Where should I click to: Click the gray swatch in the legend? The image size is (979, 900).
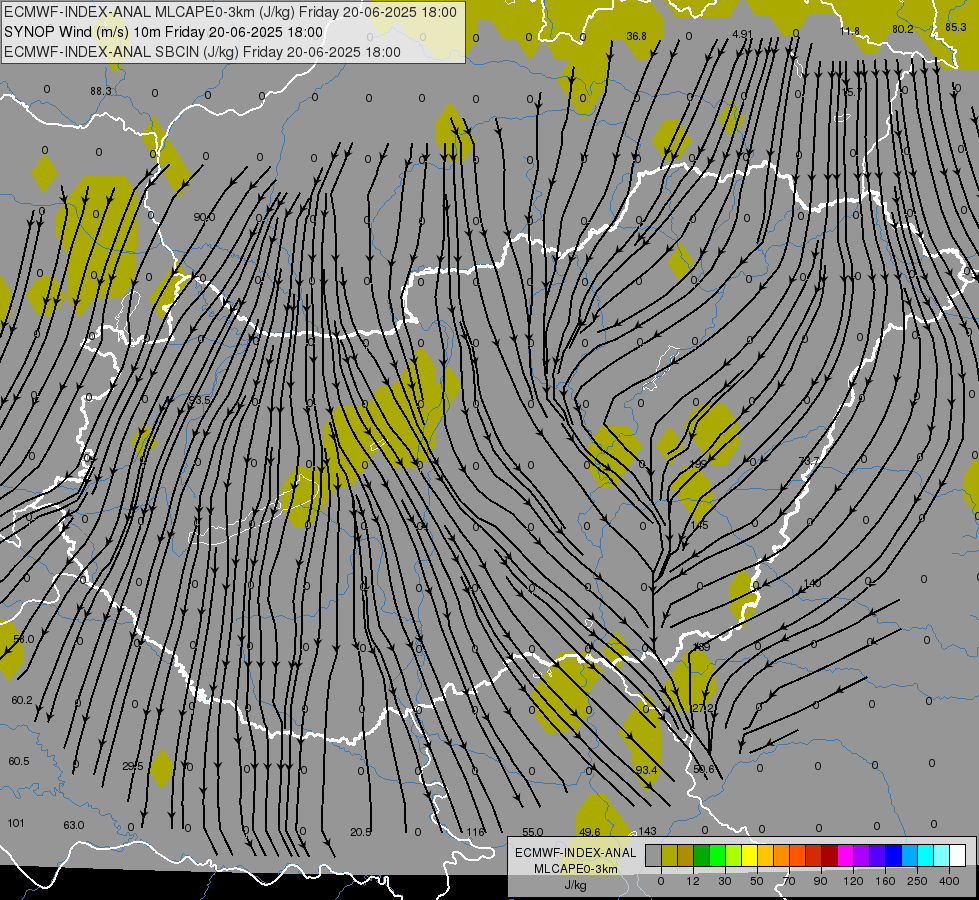pyautogui.click(x=654, y=855)
